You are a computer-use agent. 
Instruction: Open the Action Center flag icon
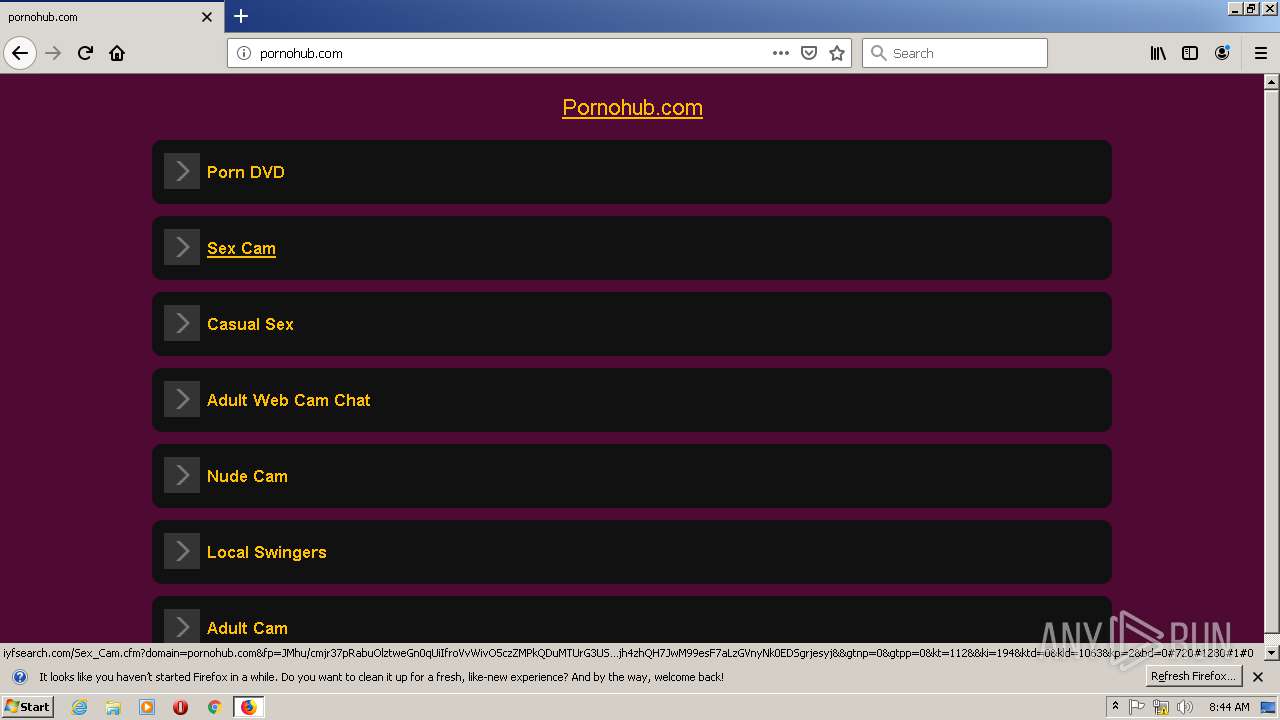(x=1137, y=707)
